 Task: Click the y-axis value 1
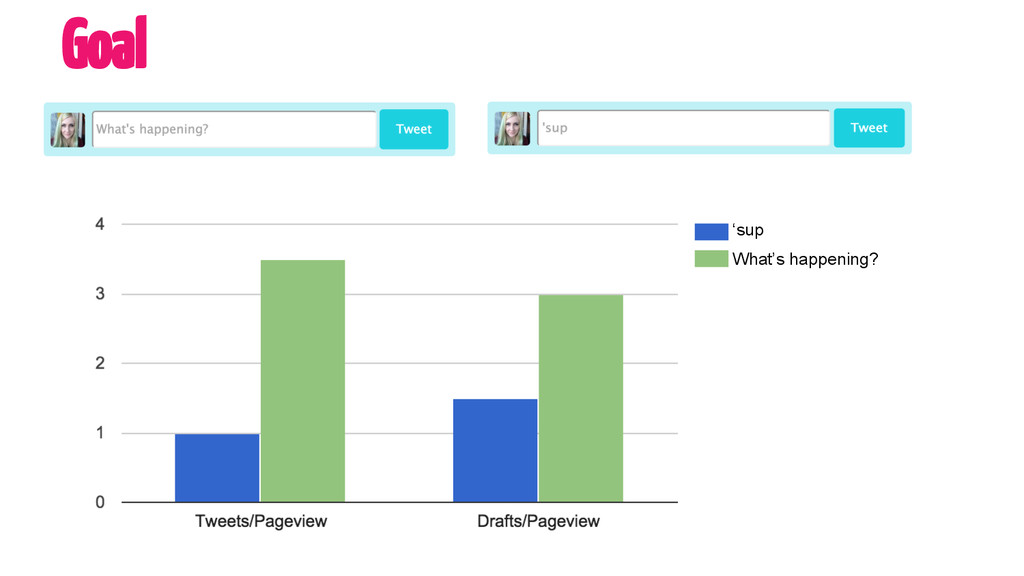(100, 433)
